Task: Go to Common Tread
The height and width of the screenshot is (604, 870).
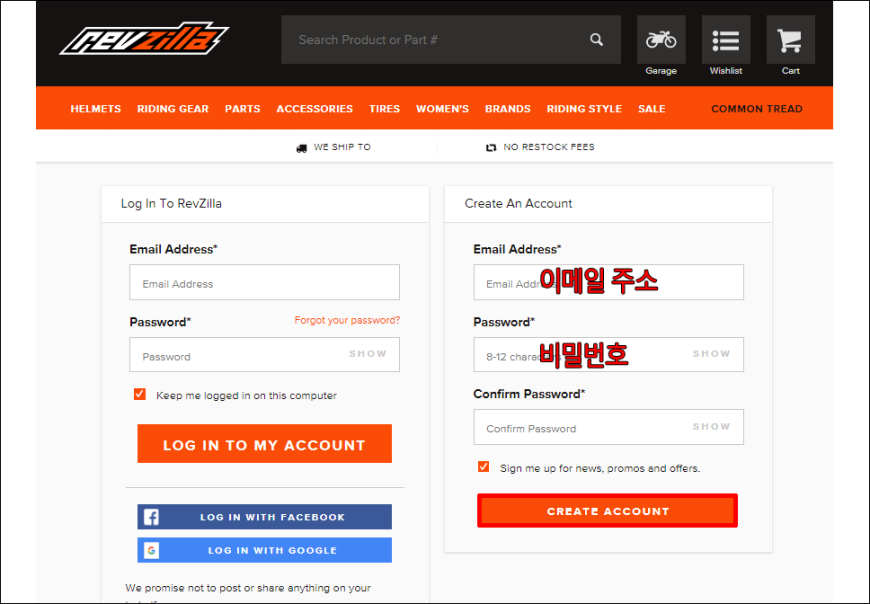Action: point(757,109)
